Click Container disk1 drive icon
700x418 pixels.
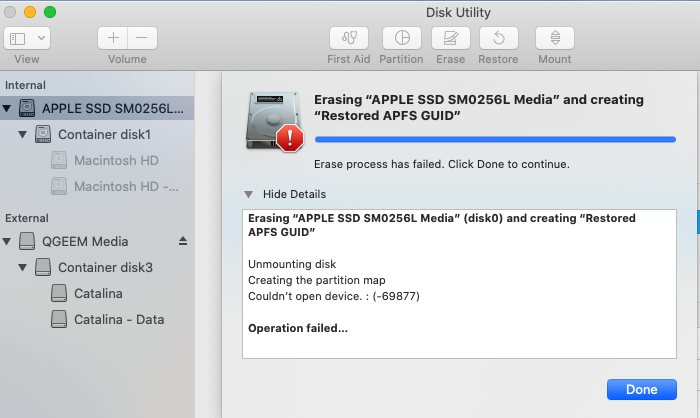(x=43, y=134)
